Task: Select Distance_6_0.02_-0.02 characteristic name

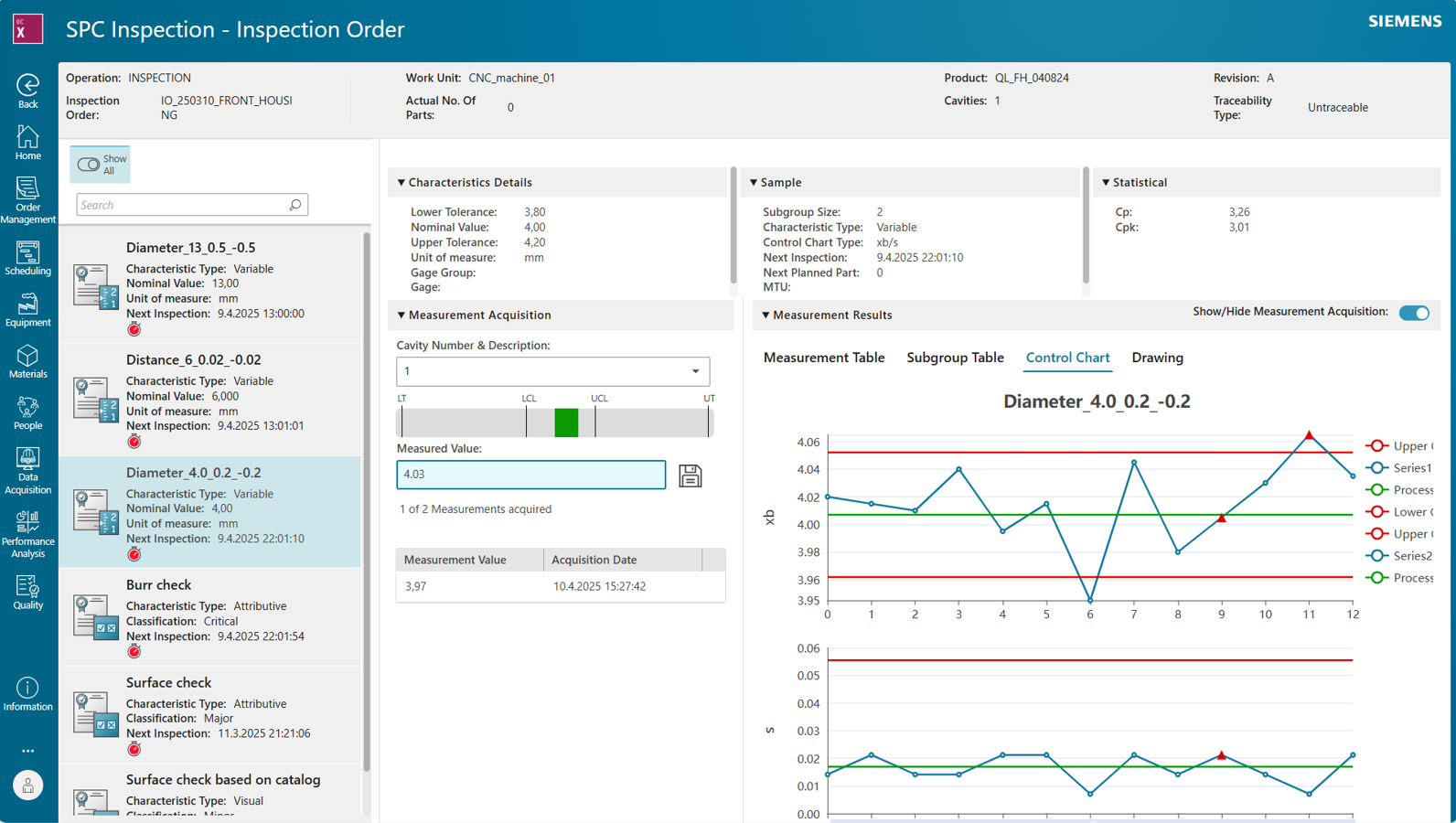Action: (x=193, y=360)
